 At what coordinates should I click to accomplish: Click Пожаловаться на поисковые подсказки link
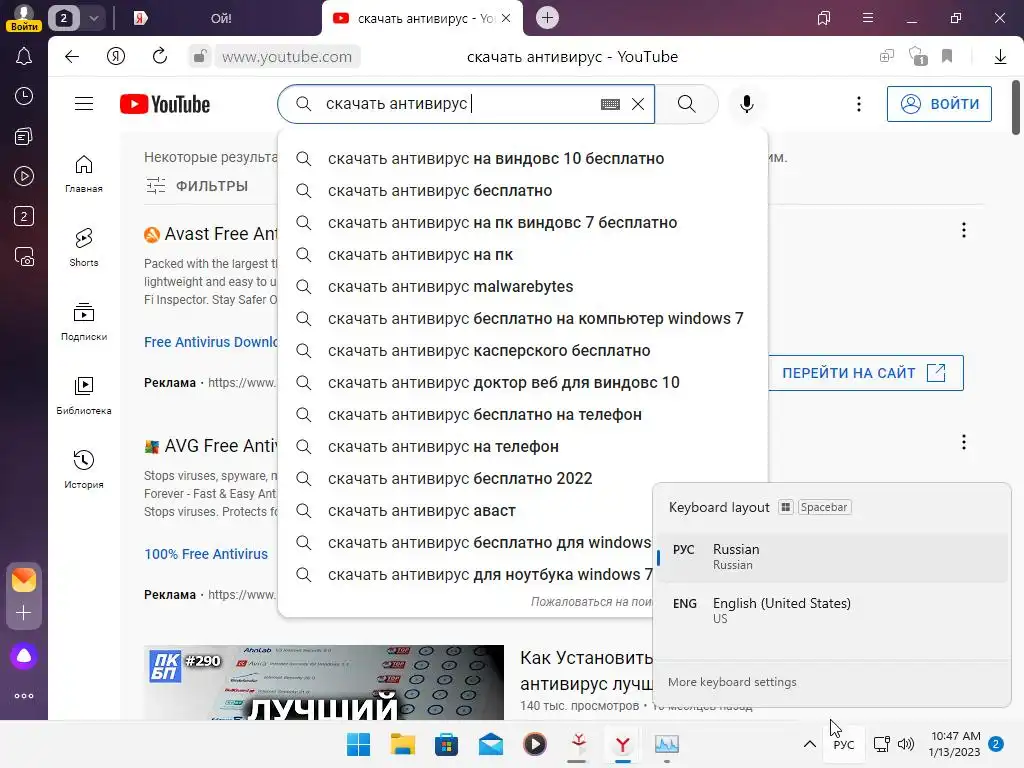tap(591, 601)
